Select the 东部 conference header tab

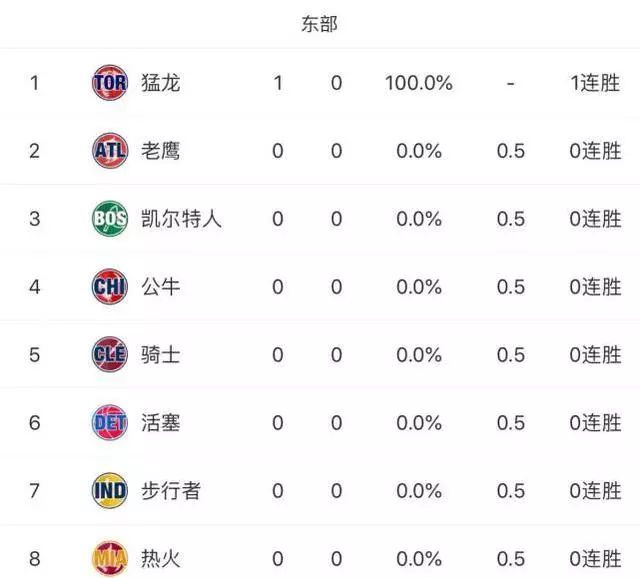pos(319,24)
